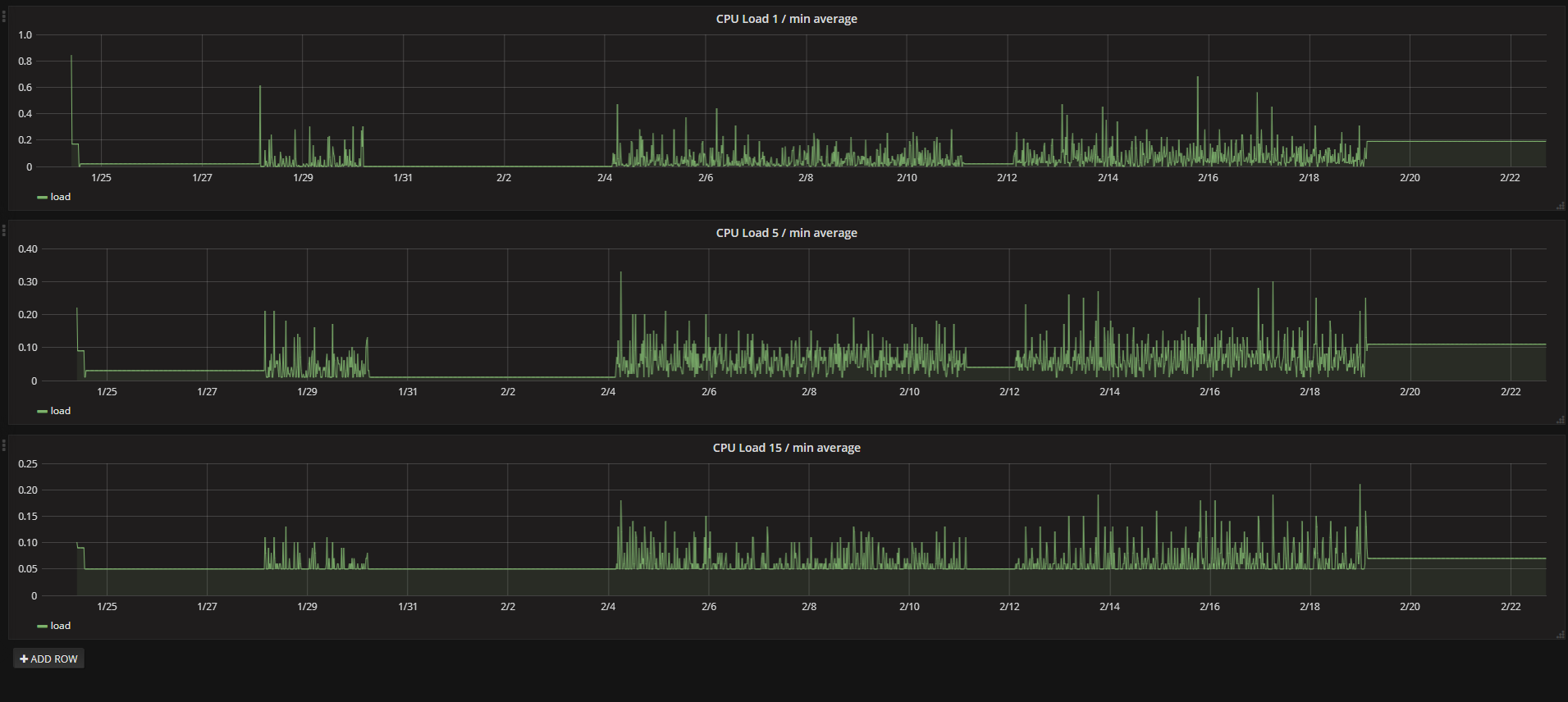Open the CPU Load 15 / min average panel menu
Screen dimensions: 1568x702
point(786,448)
